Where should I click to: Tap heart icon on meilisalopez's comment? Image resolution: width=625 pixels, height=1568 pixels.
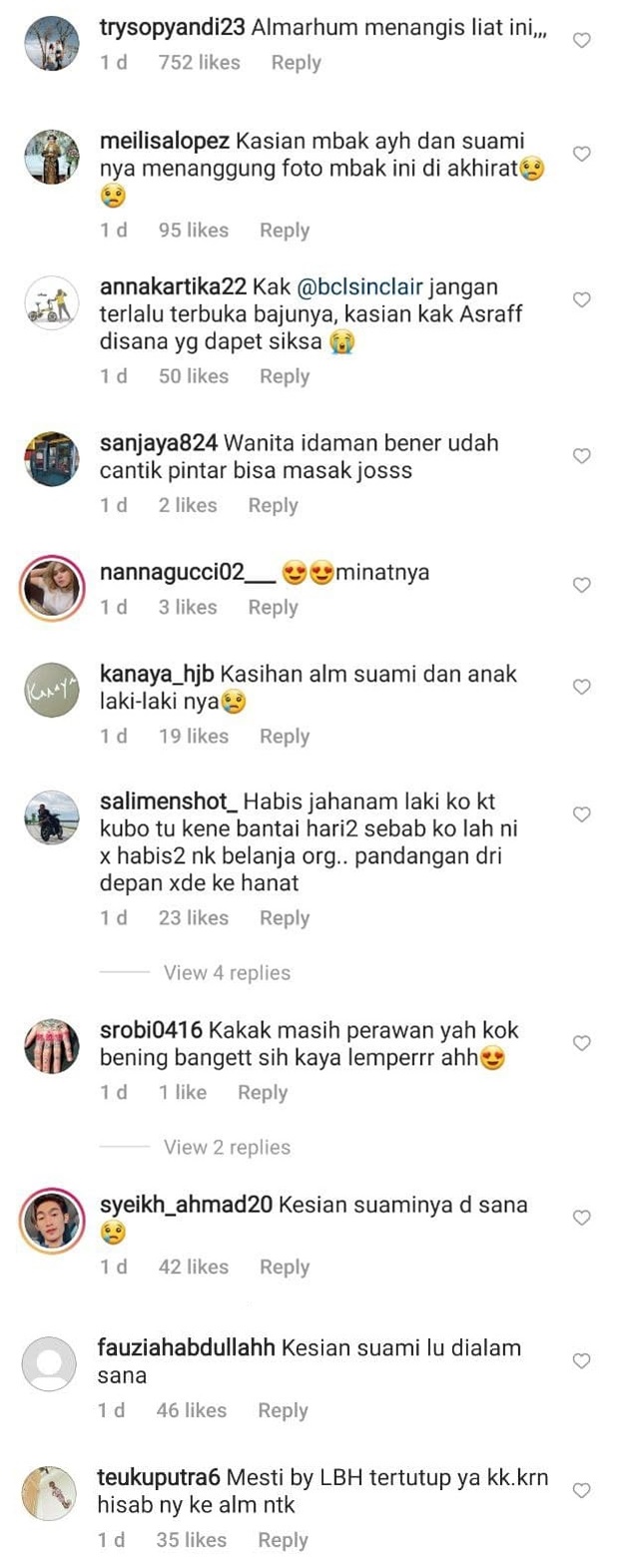pos(582,154)
